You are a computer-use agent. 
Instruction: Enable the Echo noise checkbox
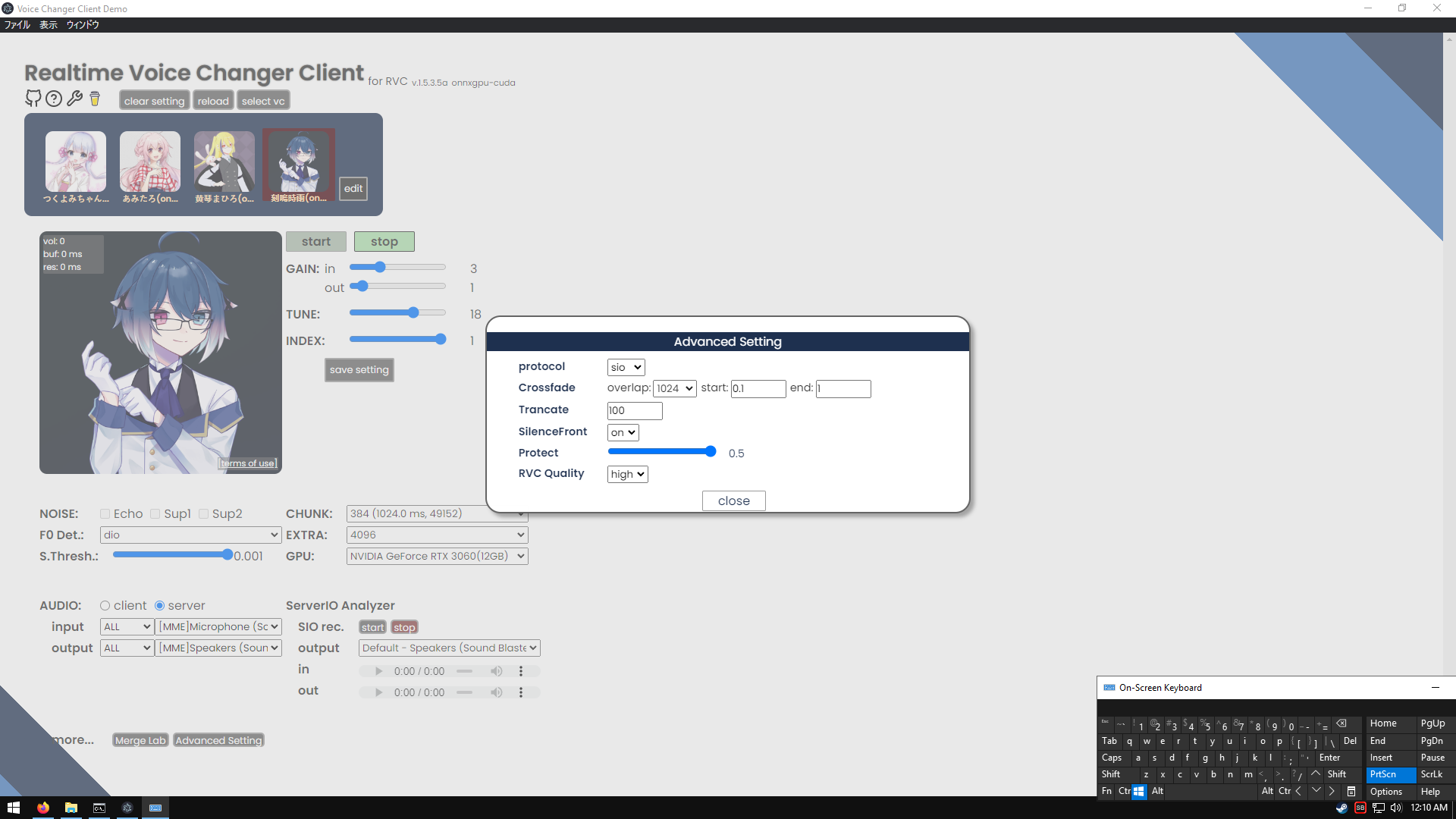[105, 513]
